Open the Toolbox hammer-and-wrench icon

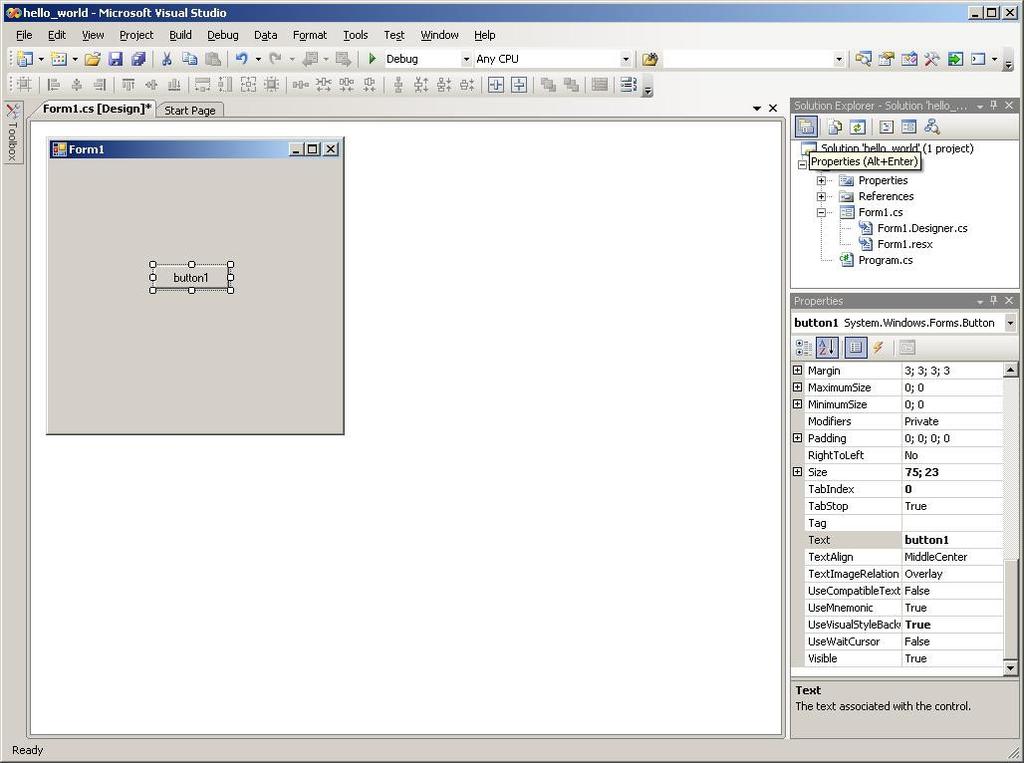coord(931,59)
